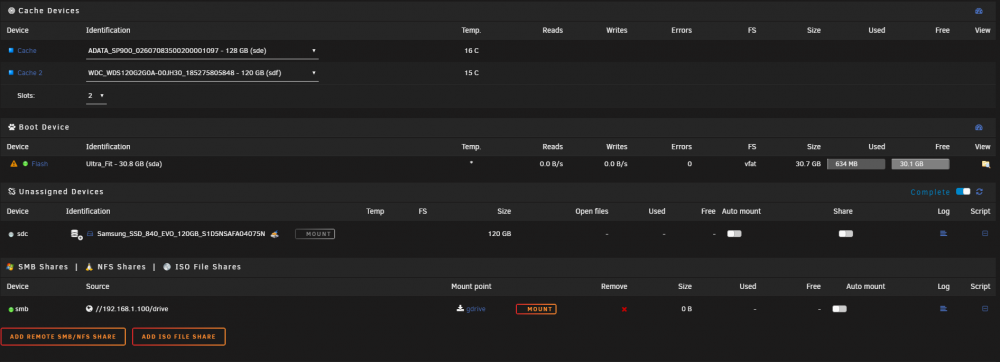Click the small drive icon before Samsung_SSD_840

coord(90,234)
